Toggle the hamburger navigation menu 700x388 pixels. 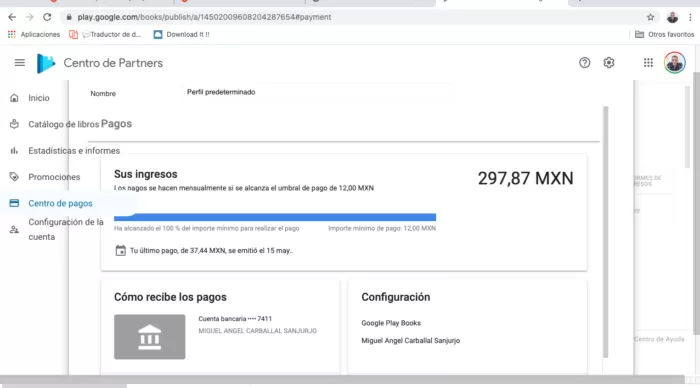(20, 63)
